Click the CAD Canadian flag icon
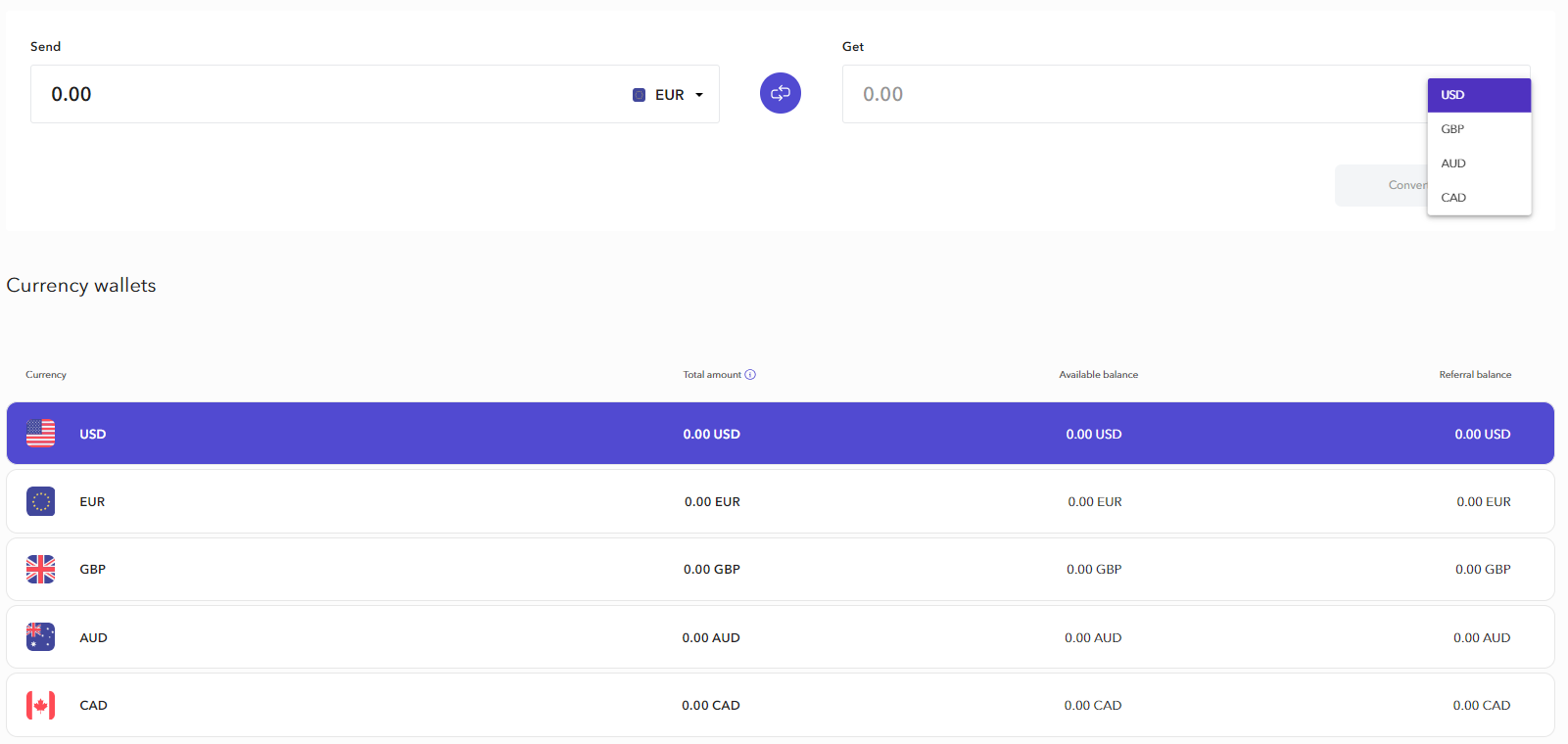 pos(41,705)
